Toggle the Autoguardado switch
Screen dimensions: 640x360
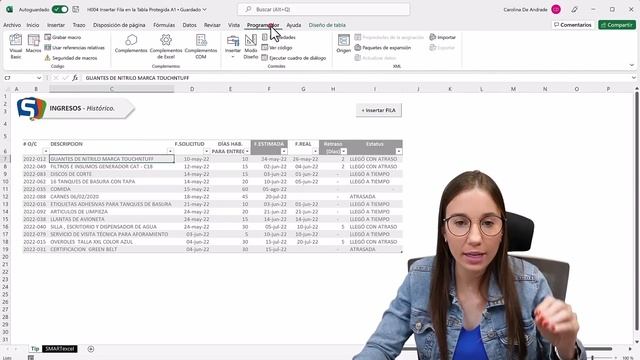(60, 9)
